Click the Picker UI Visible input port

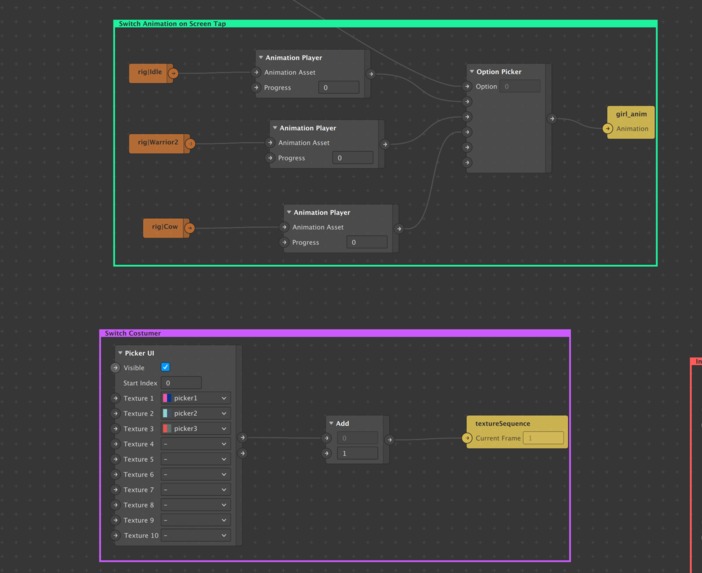pyautogui.click(x=115, y=368)
